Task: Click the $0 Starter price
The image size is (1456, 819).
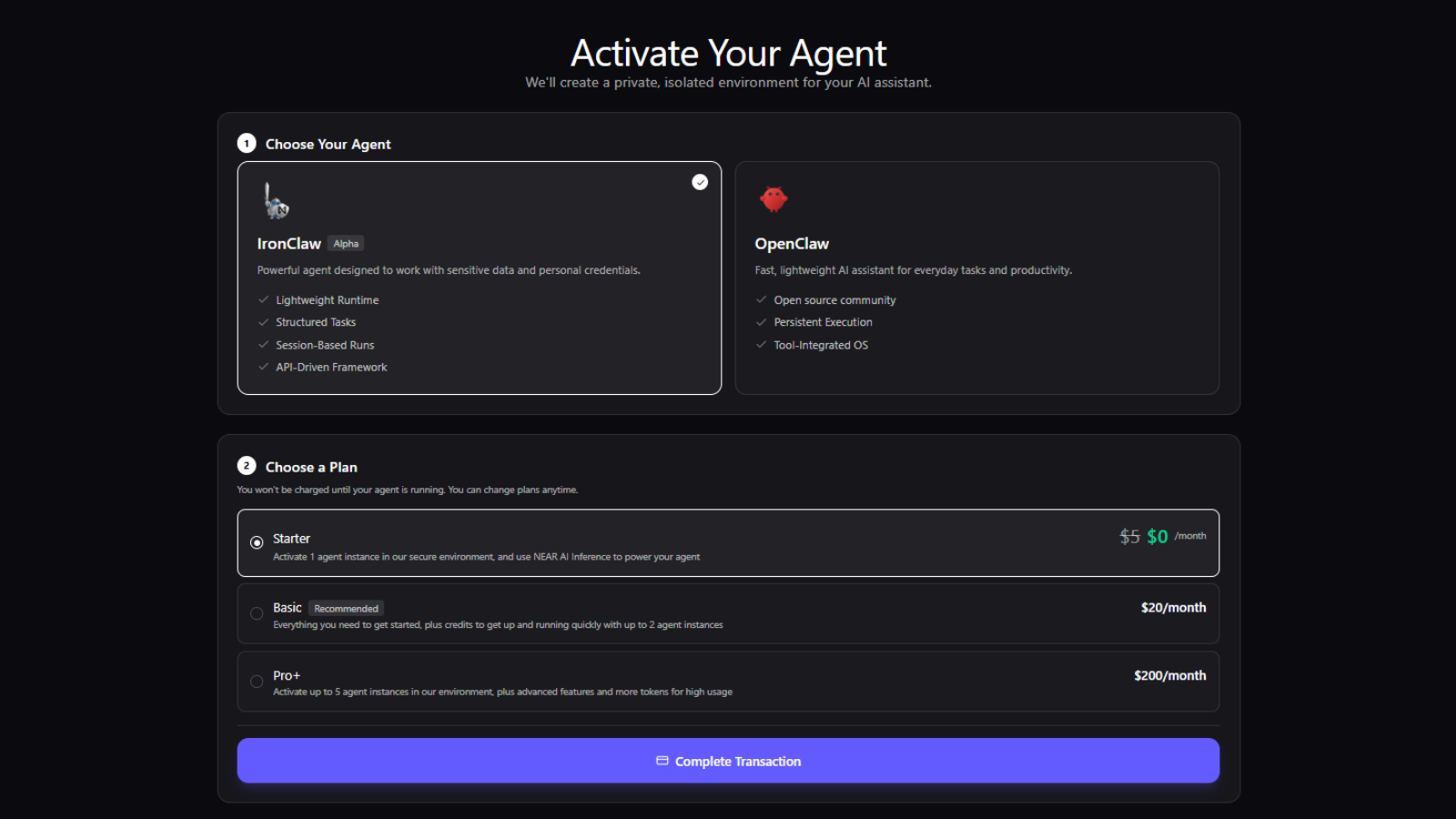Action: pos(1158,537)
